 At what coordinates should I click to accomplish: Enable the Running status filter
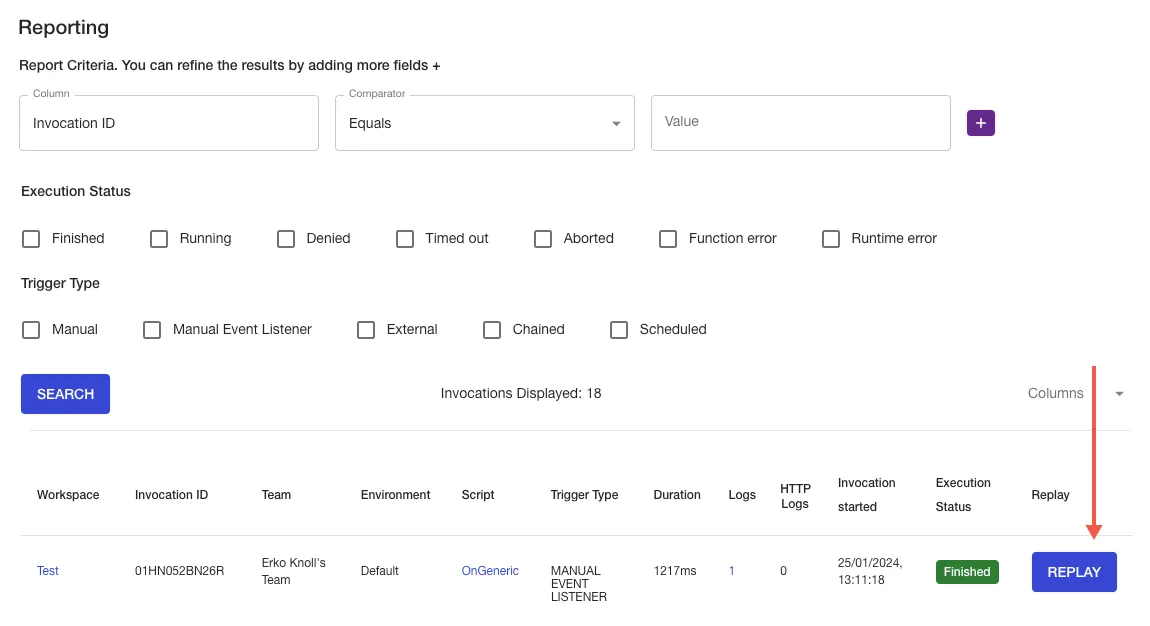pyautogui.click(x=159, y=239)
